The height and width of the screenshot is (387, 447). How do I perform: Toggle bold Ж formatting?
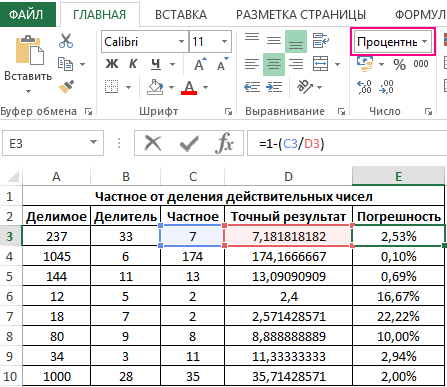click(x=112, y=64)
